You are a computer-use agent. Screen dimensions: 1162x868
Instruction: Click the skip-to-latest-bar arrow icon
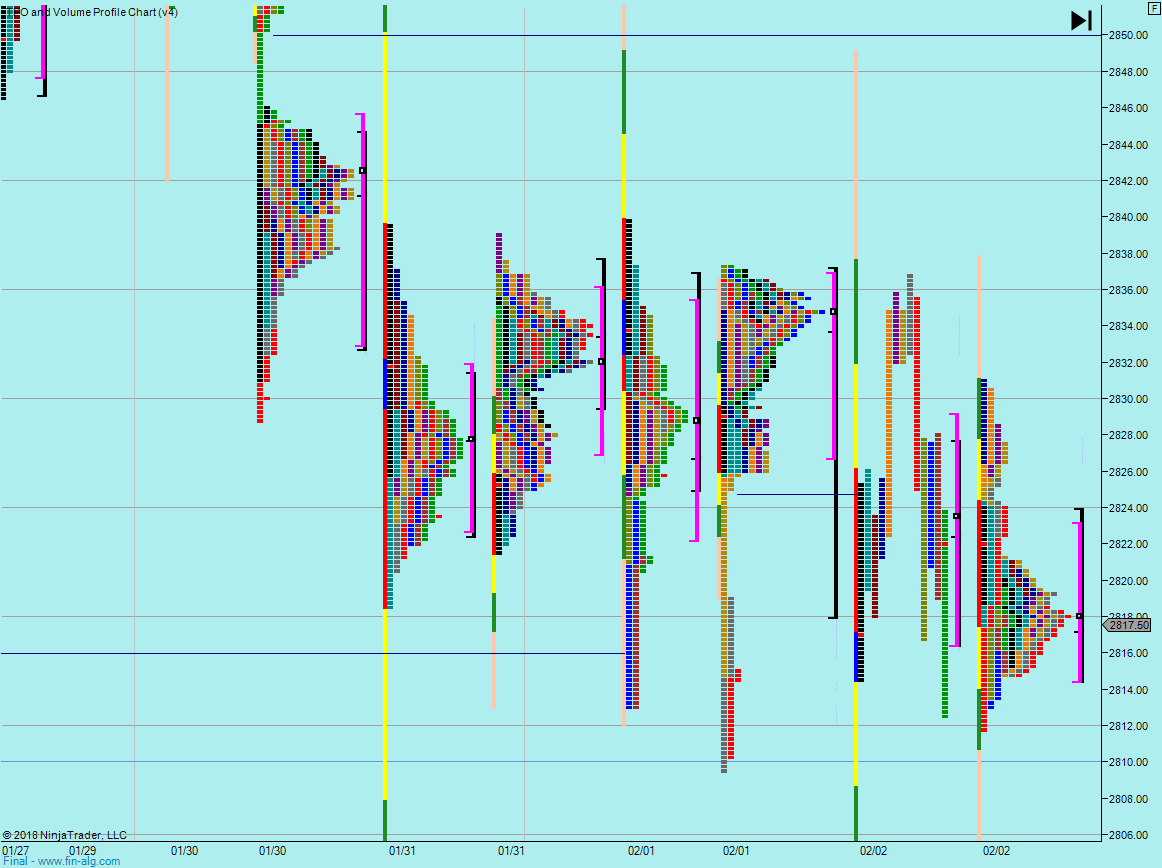(1081, 20)
